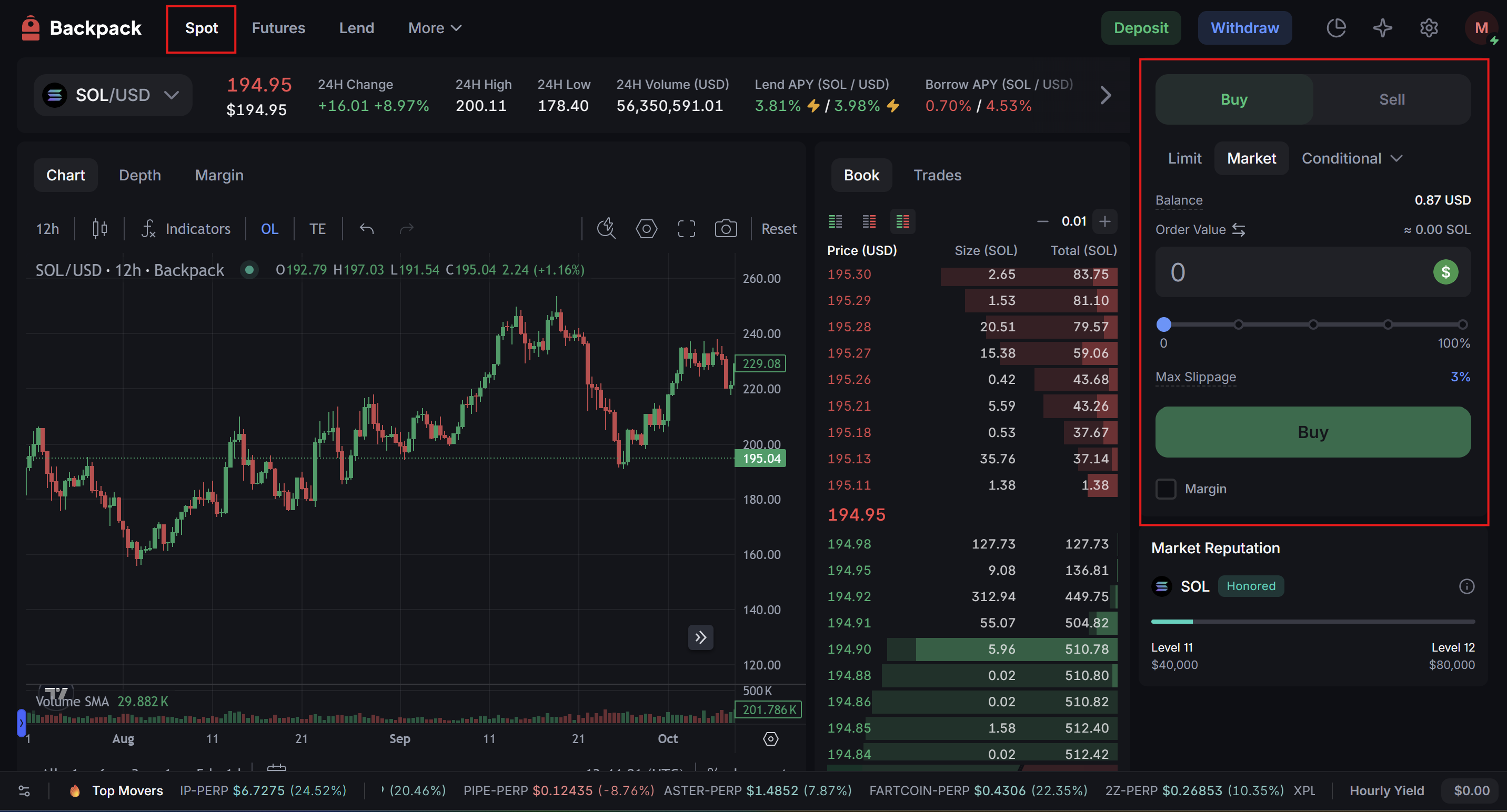Click the chart undo arrow
This screenshot has width=1507, height=812.
tap(367, 229)
